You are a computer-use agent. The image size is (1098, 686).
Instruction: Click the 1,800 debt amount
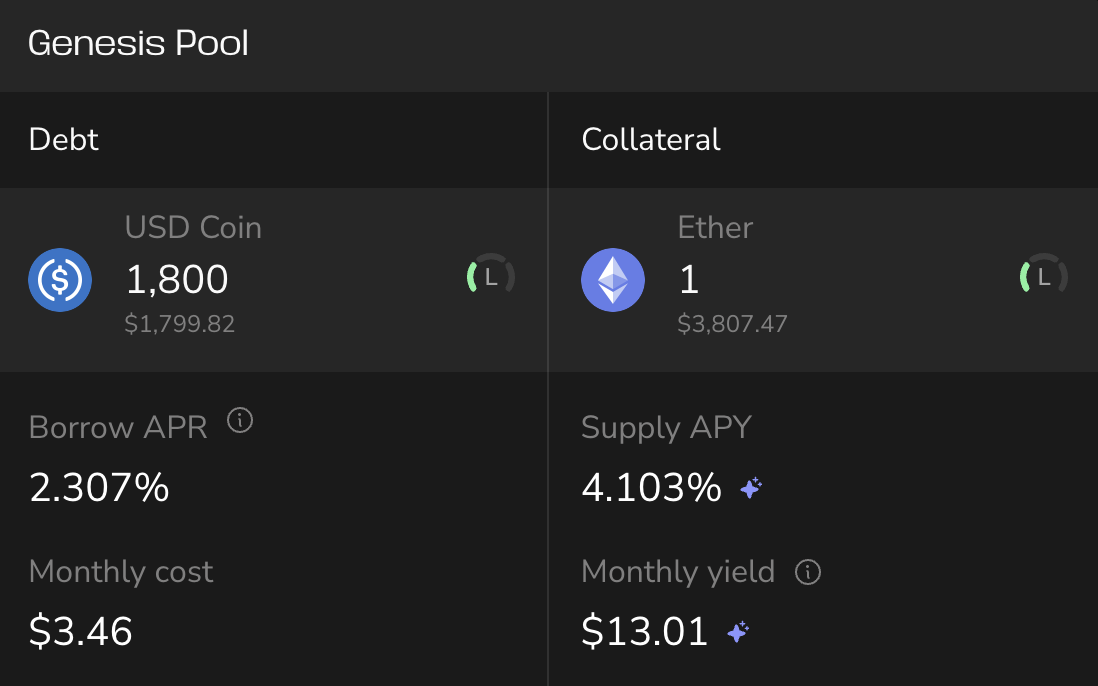(x=177, y=280)
